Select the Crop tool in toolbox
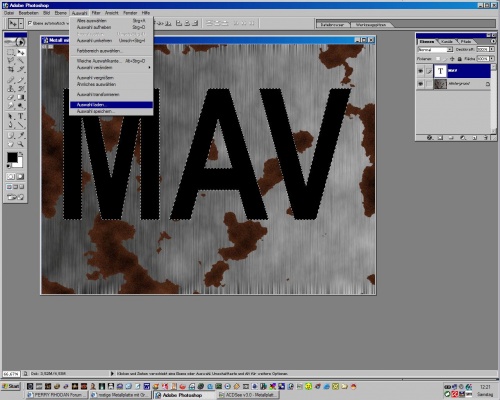 pos(11,69)
